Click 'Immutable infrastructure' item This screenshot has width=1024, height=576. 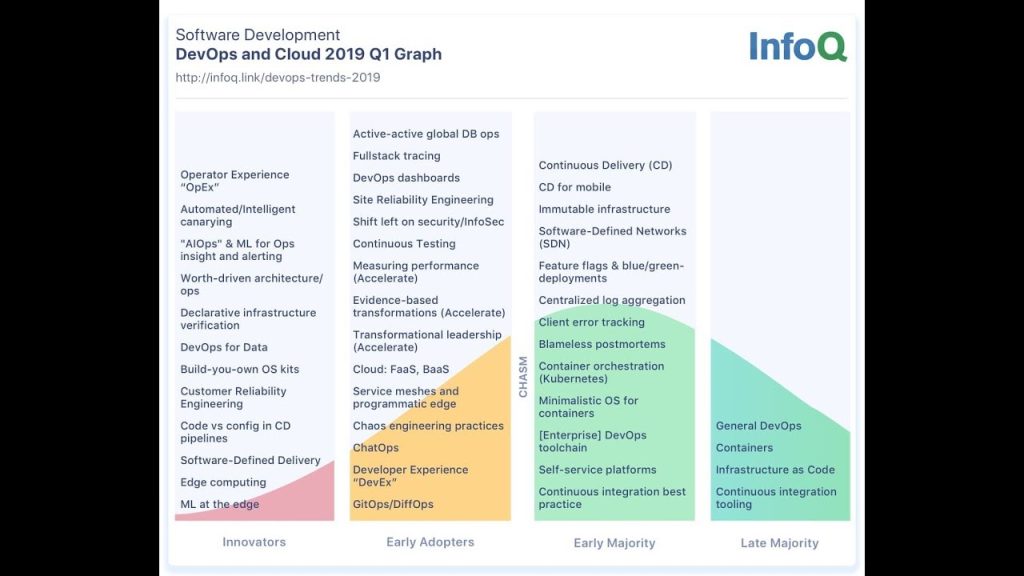(604, 210)
